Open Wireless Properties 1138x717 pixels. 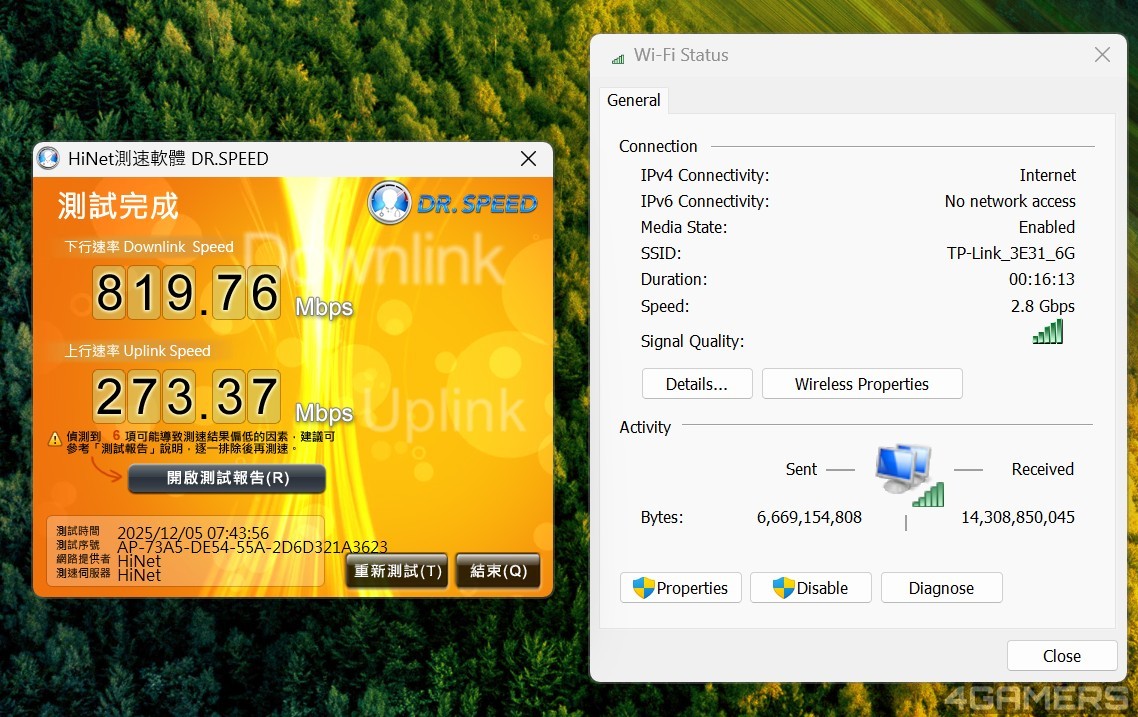click(x=861, y=384)
